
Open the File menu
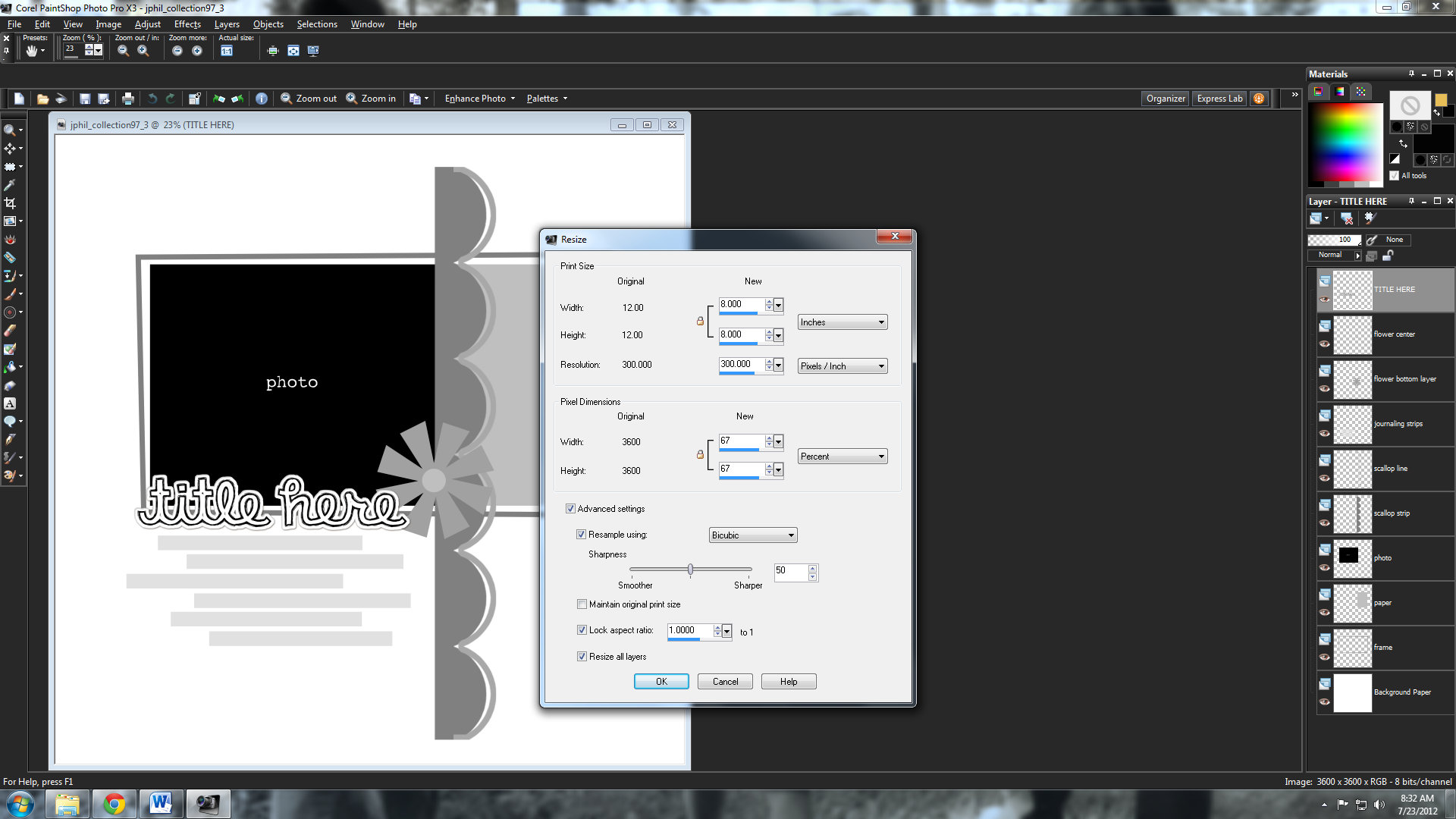pyautogui.click(x=14, y=24)
